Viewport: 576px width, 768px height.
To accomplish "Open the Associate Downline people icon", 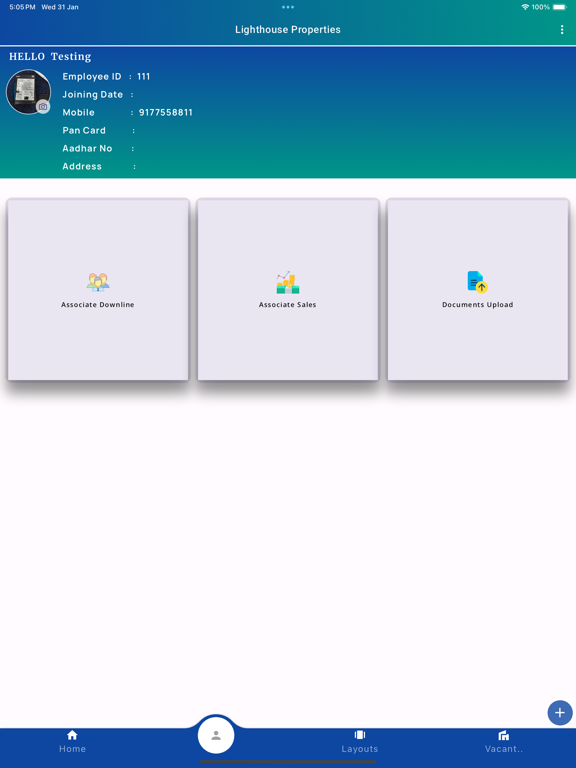I will click(98, 282).
